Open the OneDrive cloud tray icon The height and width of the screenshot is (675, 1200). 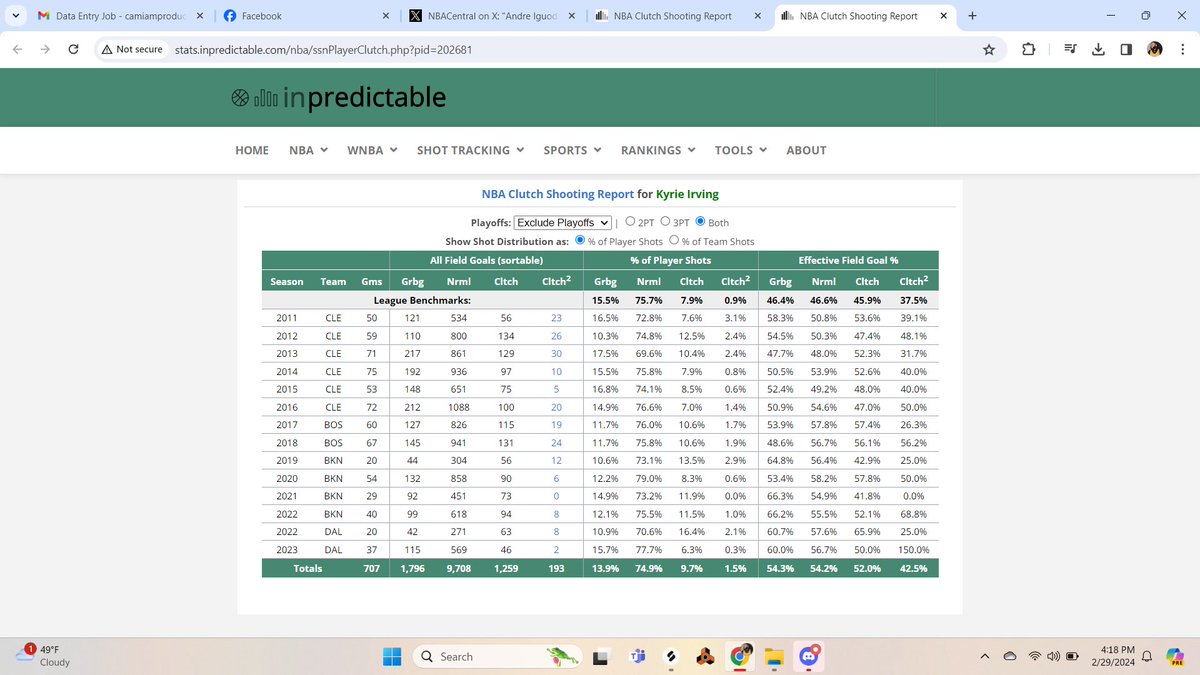point(1009,657)
